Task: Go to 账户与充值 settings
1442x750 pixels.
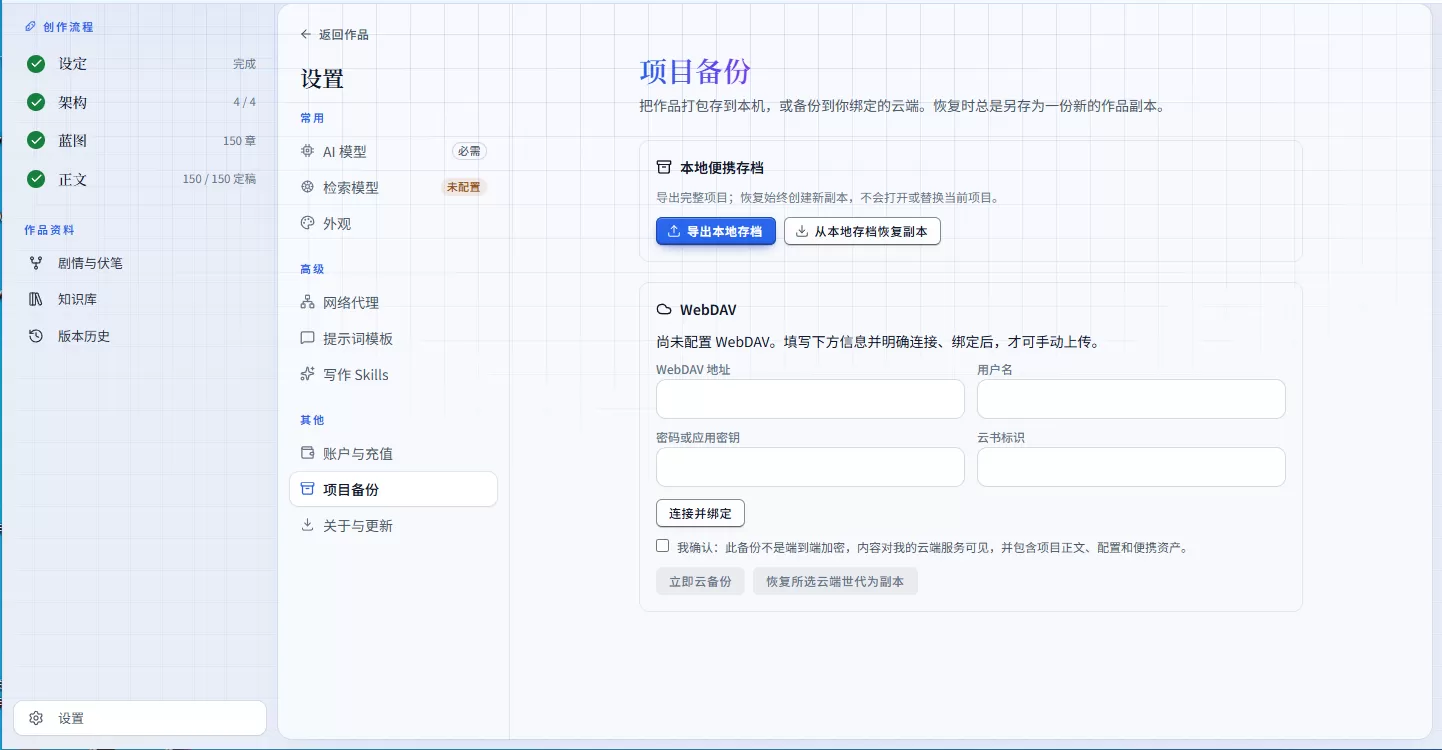Action: pyautogui.click(x=393, y=453)
